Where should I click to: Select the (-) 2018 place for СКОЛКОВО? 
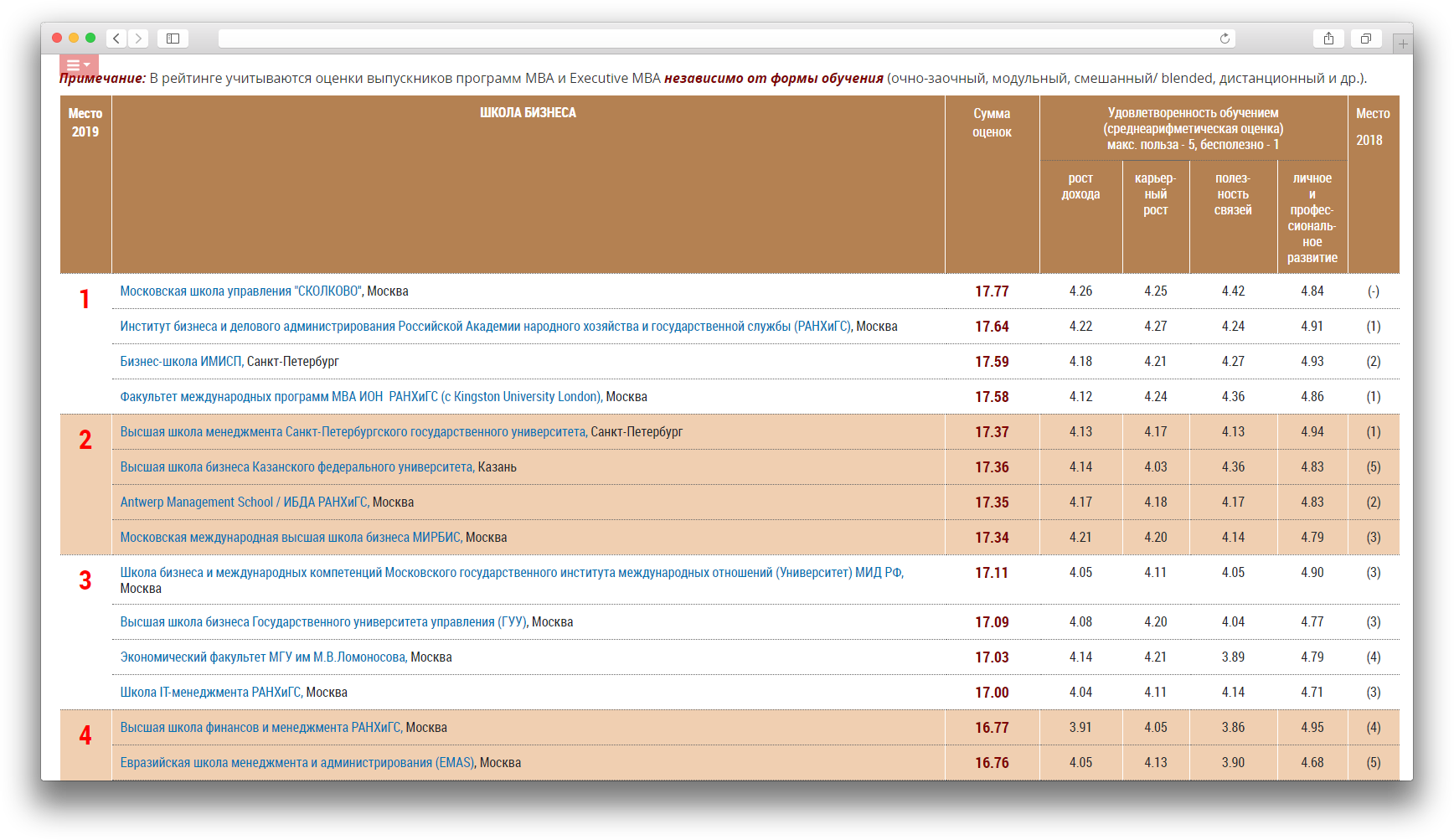[x=1374, y=291]
